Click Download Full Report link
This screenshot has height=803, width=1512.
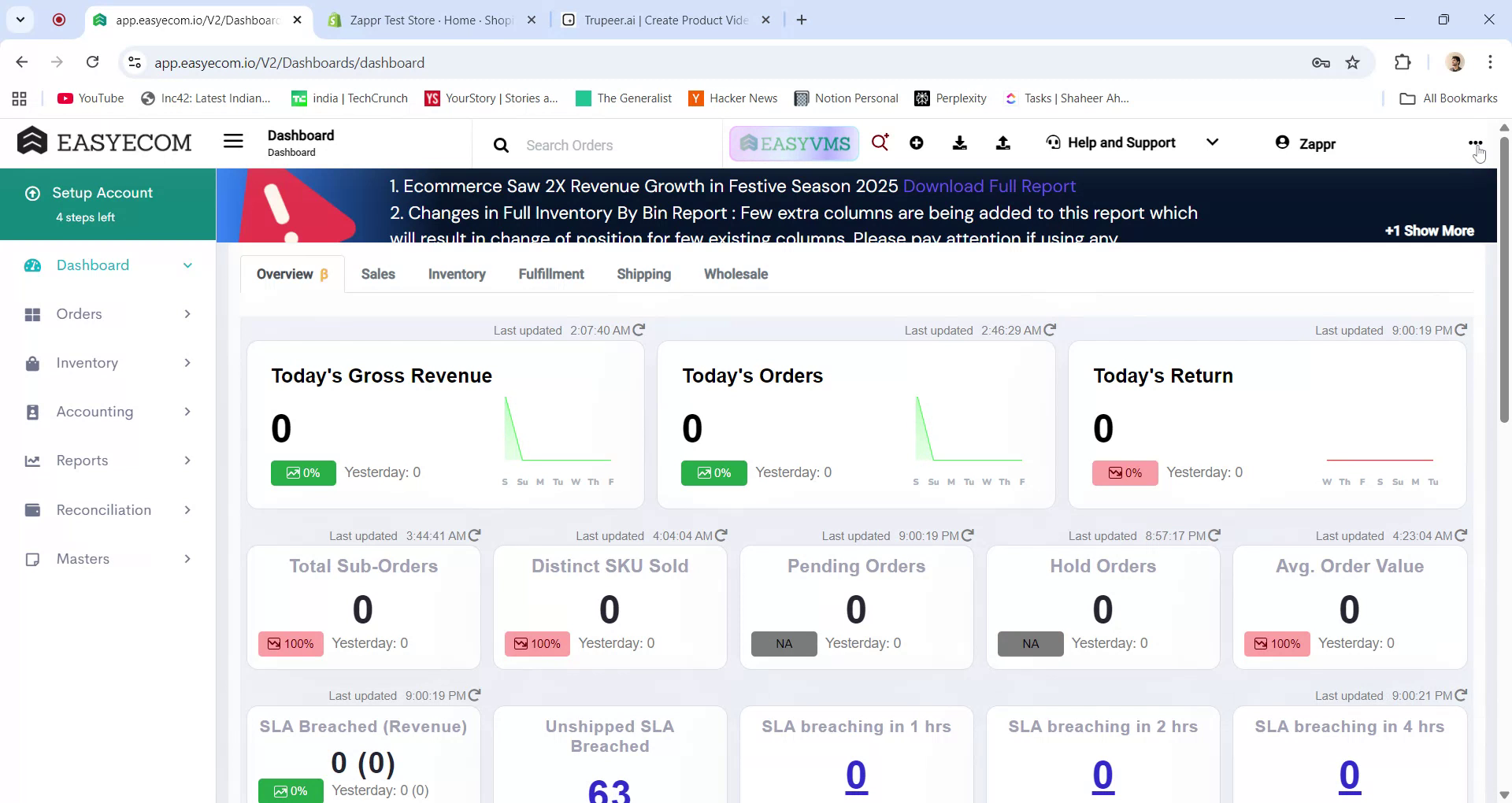click(x=990, y=187)
